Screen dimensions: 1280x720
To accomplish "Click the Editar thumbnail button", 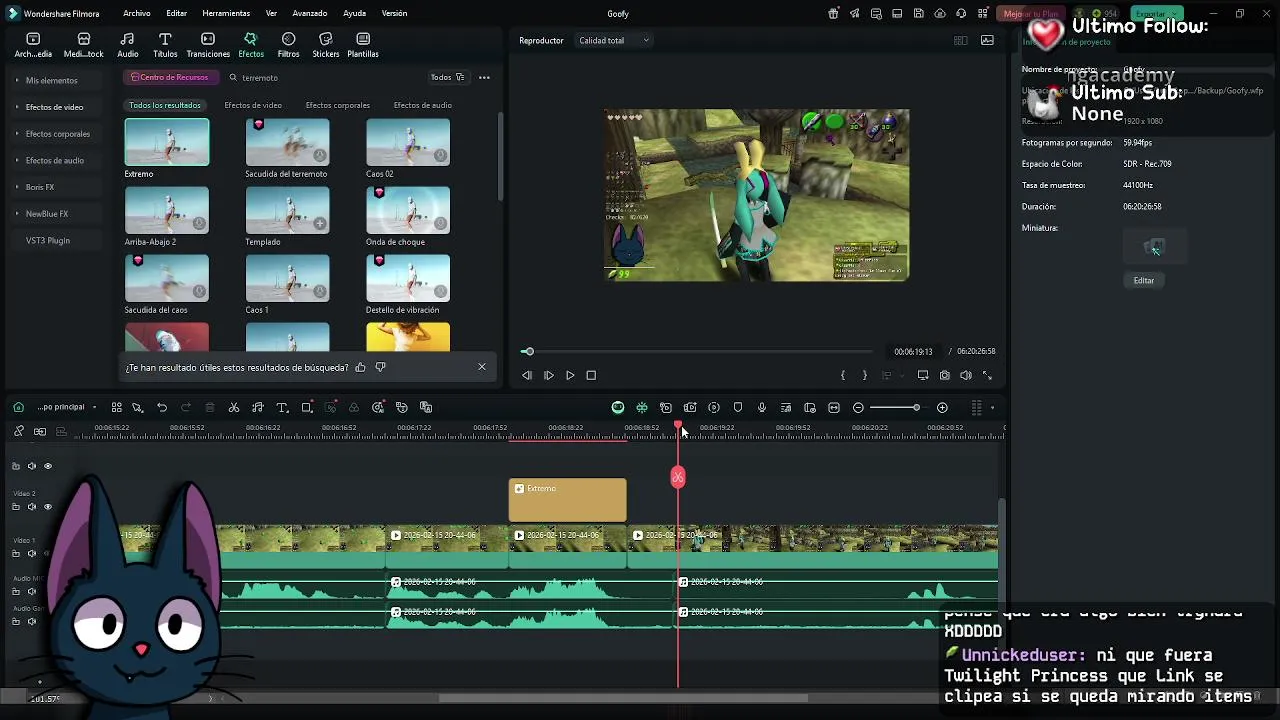I will point(1144,281).
